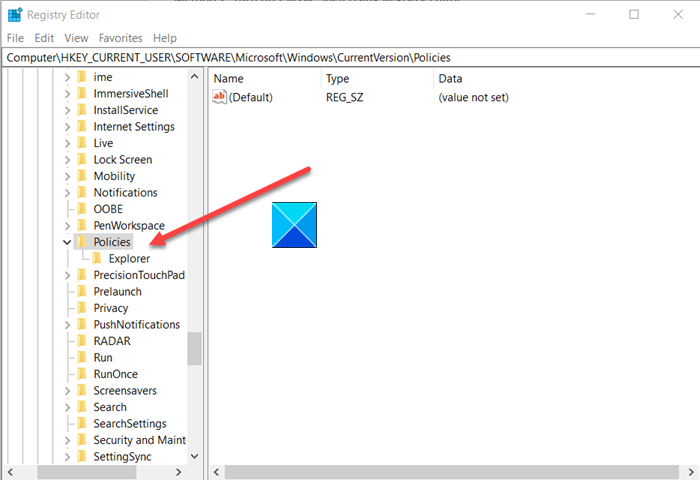
Task: Select the RunOnce key label
Action: (116, 374)
